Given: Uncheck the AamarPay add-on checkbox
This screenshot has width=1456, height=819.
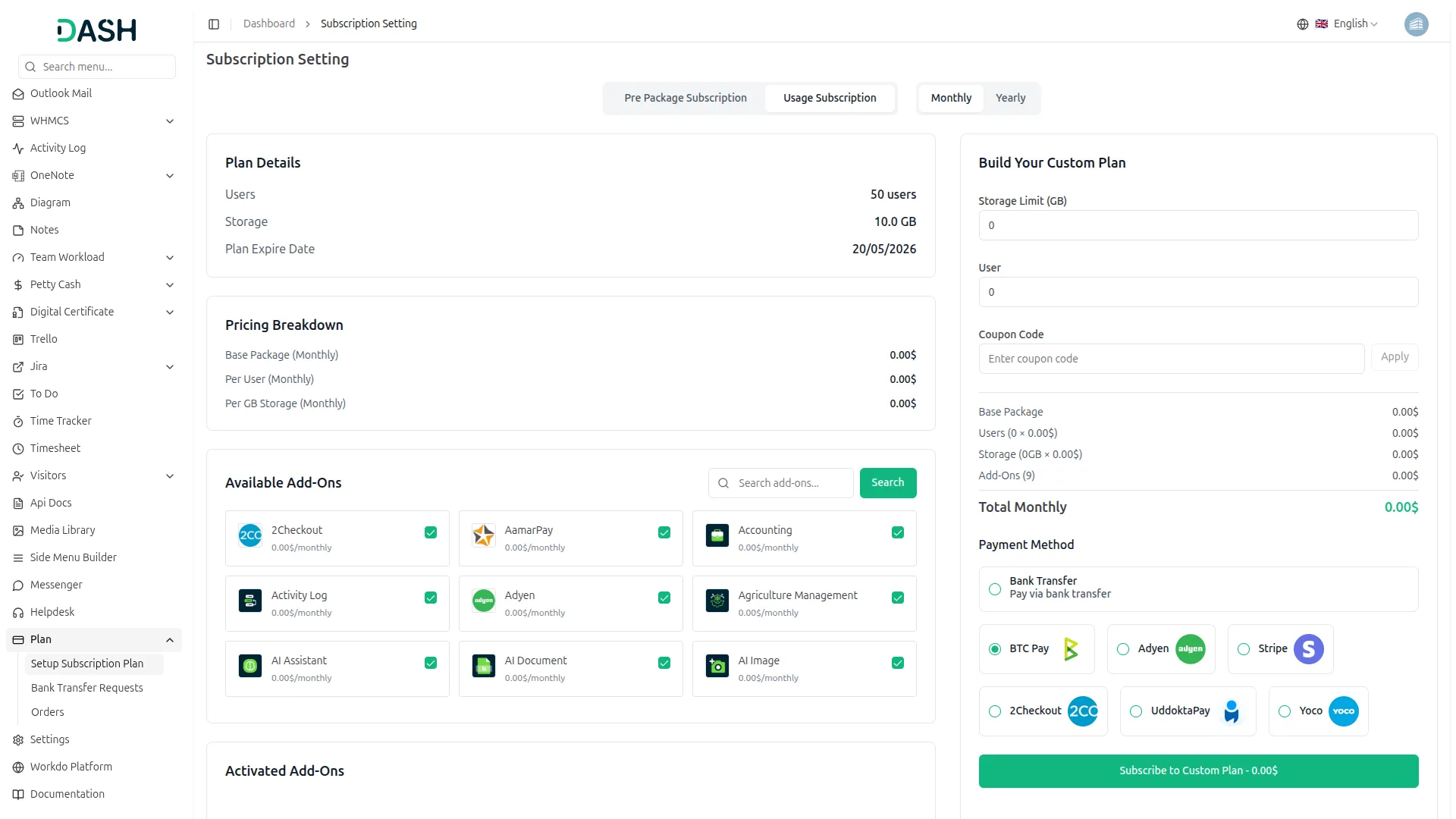Looking at the screenshot, I should click(x=664, y=532).
